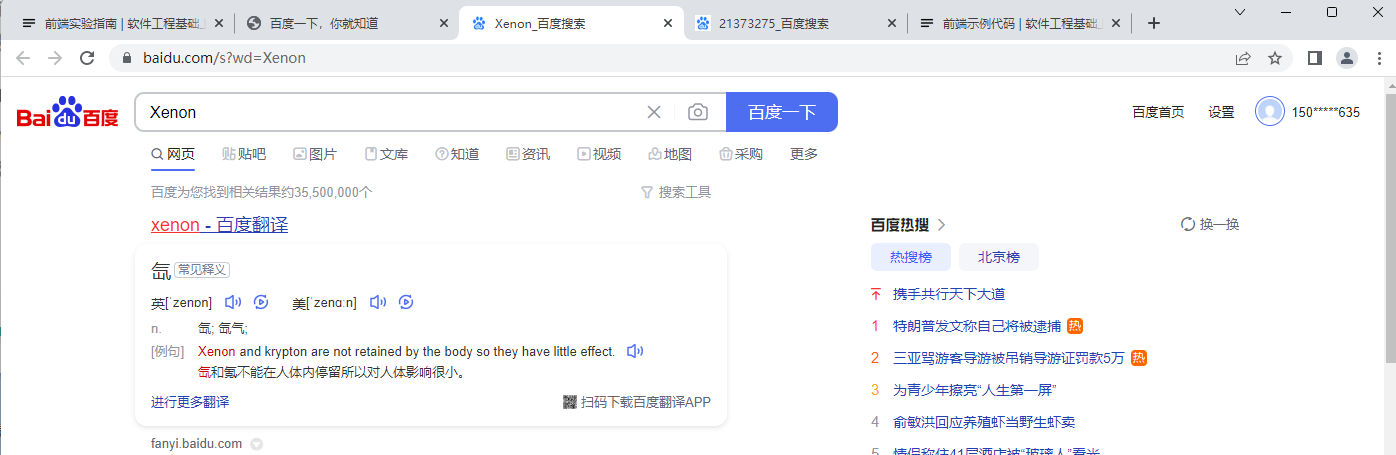Click the browser address bar URL
This screenshot has height=455, width=1396.
click(224, 58)
